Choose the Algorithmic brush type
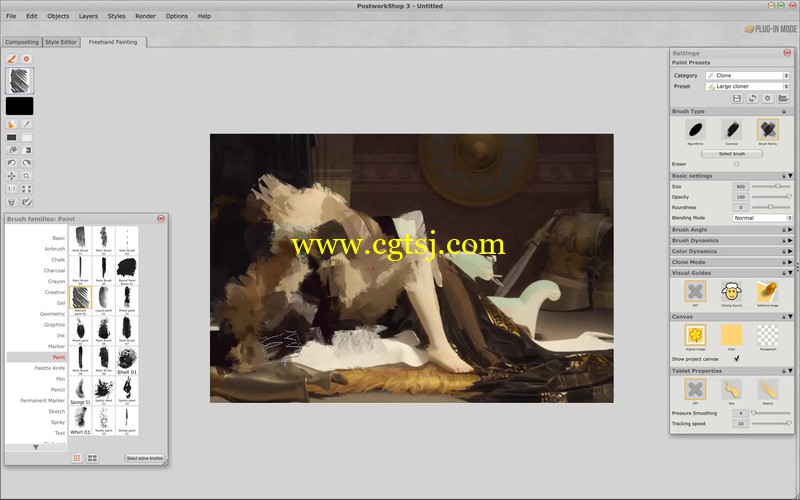 point(695,130)
